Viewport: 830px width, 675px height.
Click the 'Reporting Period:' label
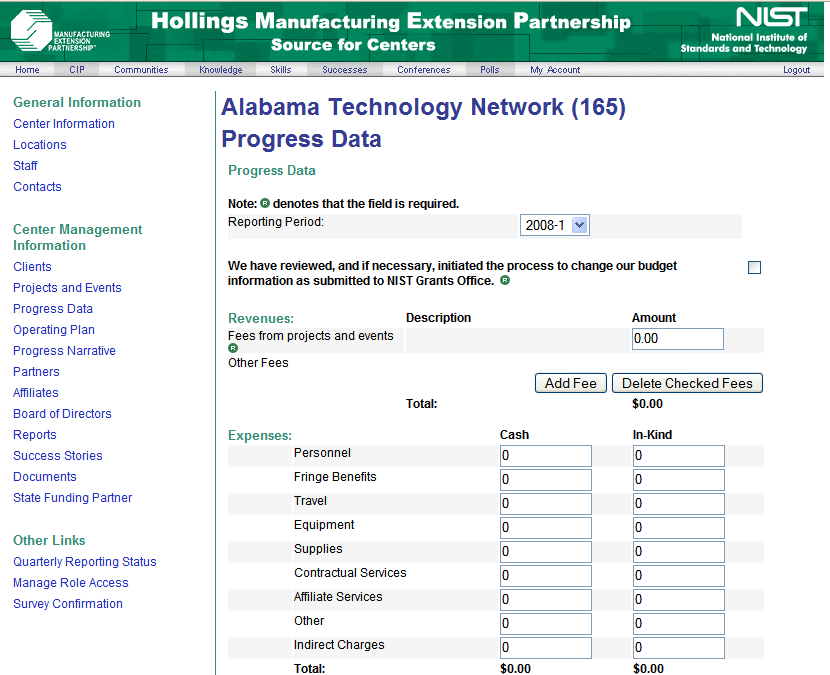[x=276, y=222]
